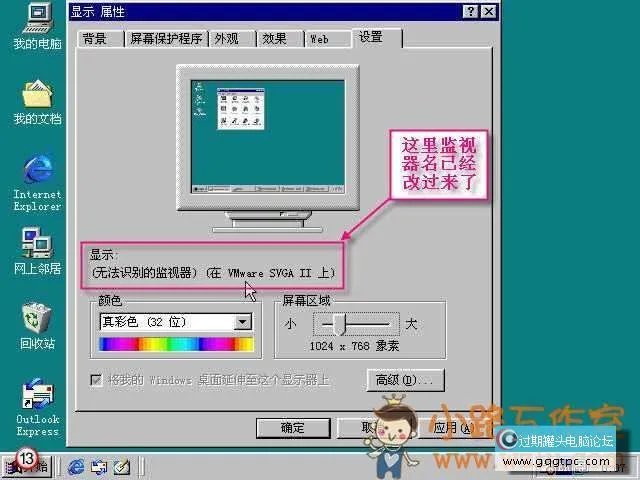Select the 回收站 recycle bin icon
Viewport: 640px width, 480px height.
point(37,326)
